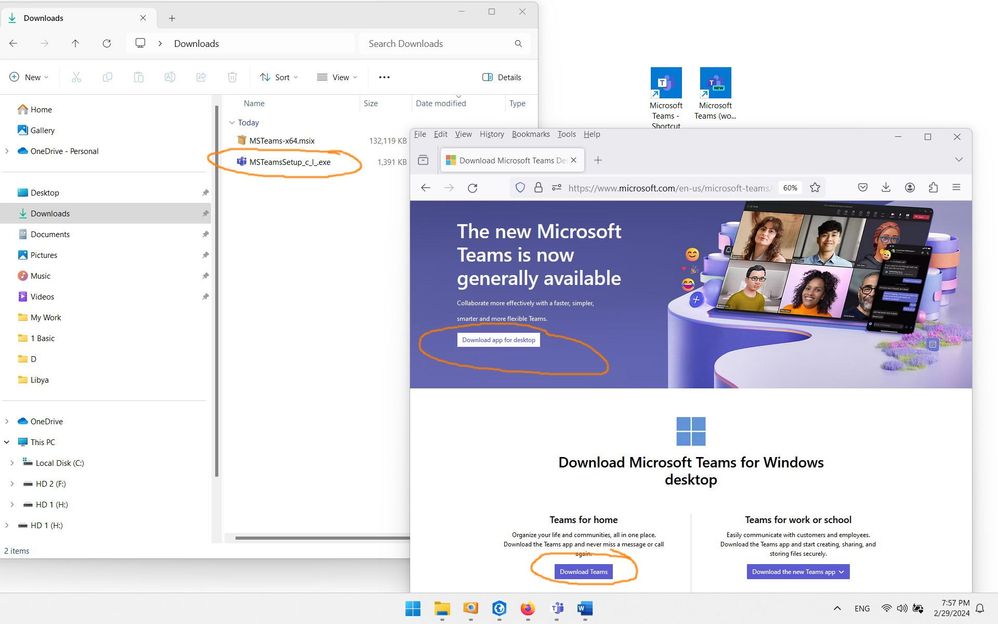
Task: Open the Libya folder in sidebar
Action: pyautogui.click(x=39, y=379)
